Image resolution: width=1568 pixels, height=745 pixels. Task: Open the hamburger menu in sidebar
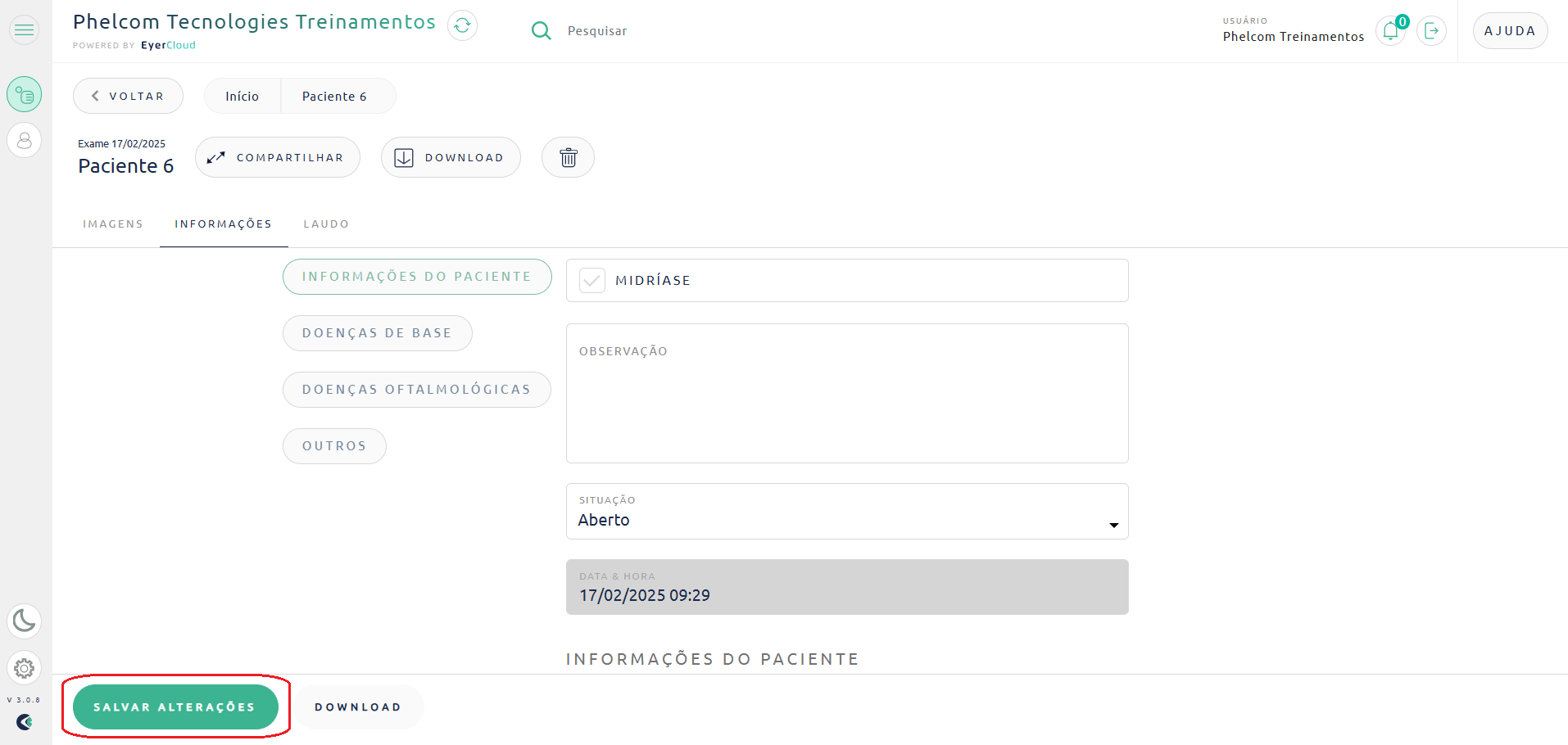[x=25, y=30]
